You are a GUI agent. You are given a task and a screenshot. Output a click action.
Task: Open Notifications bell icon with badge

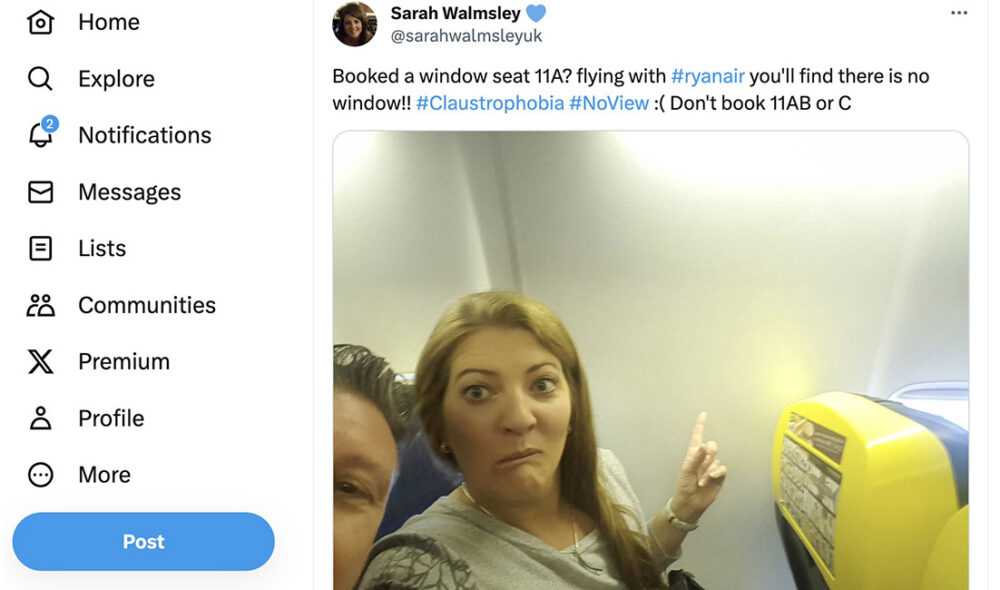pyautogui.click(x=42, y=133)
